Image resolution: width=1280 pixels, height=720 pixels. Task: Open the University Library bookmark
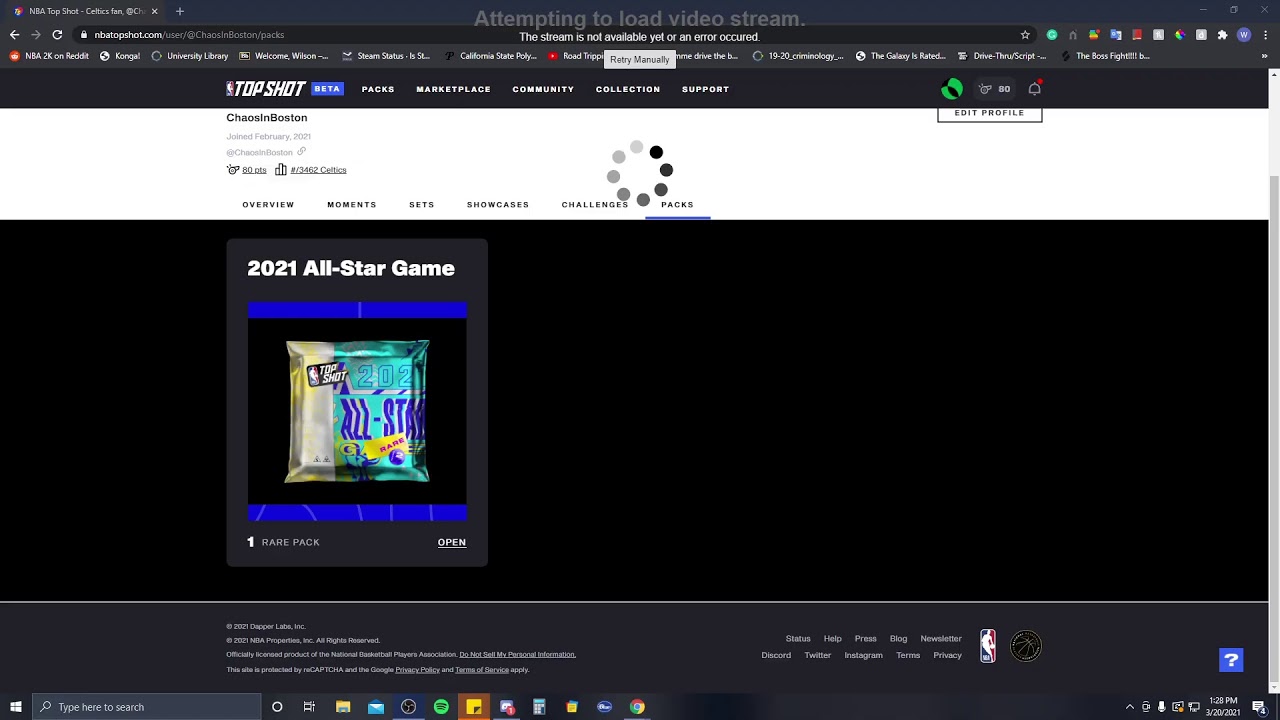[190, 56]
